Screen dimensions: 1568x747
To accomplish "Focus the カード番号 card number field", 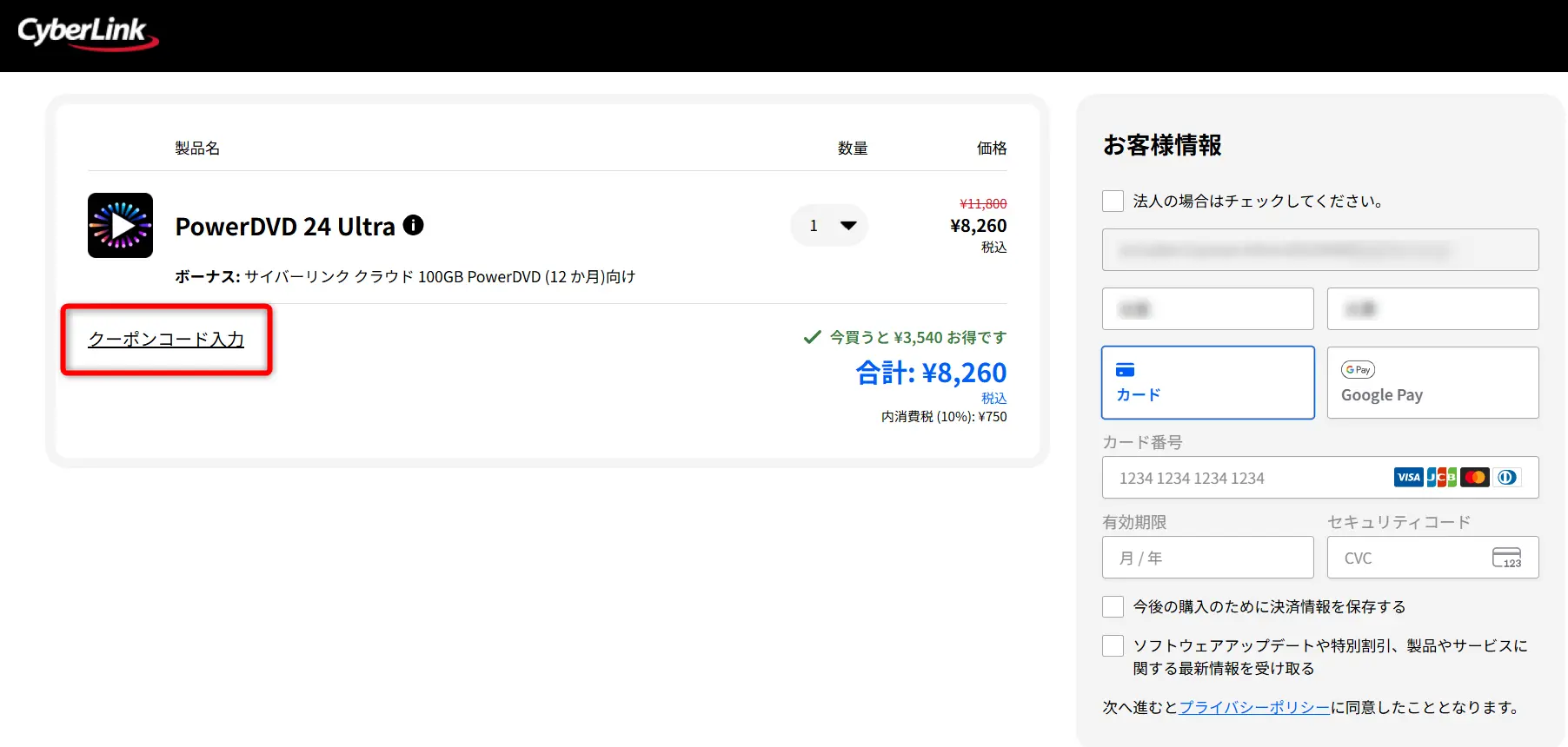I will (1320, 478).
